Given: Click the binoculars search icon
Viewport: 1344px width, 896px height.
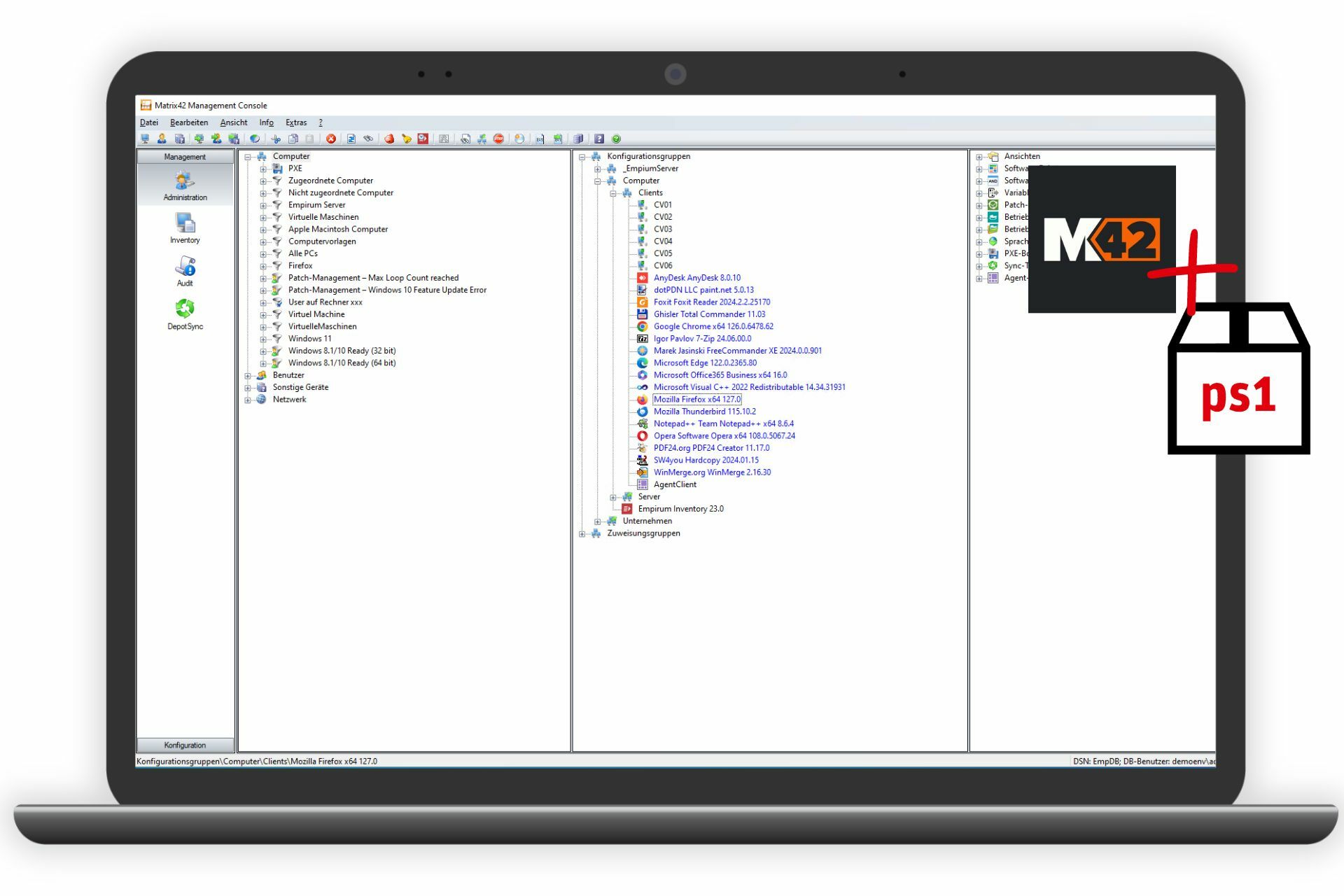Looking at the screenshot, I should [368, 139].
